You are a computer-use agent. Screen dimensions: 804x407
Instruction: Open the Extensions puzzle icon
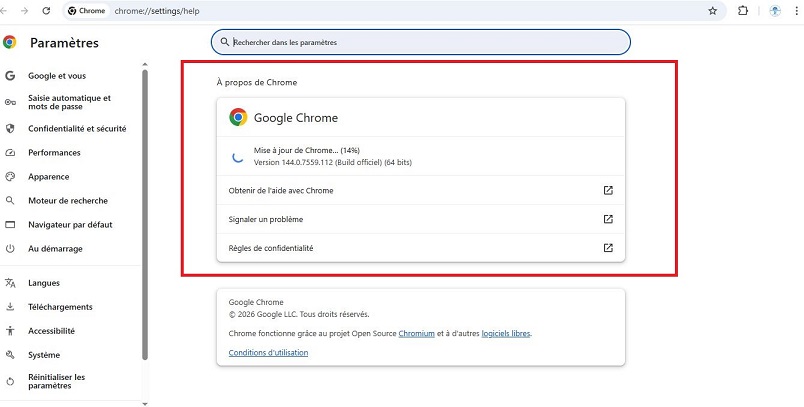743,11
